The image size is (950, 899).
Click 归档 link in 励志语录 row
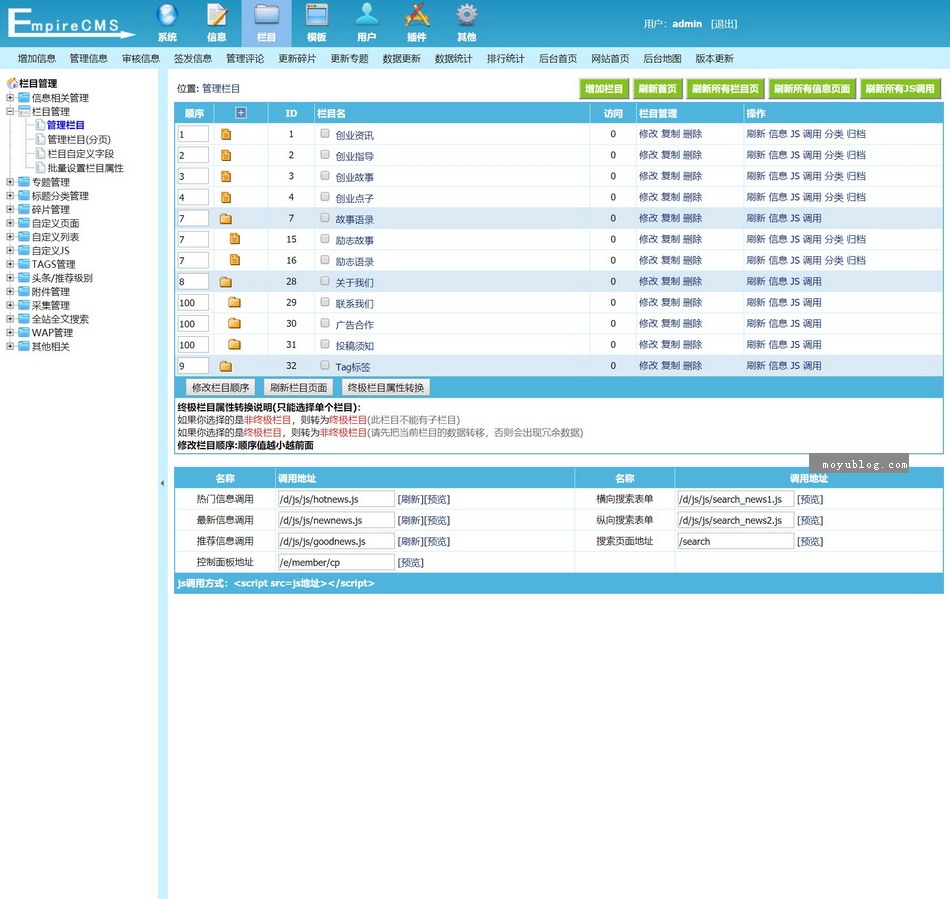click(x=855, y=260)
